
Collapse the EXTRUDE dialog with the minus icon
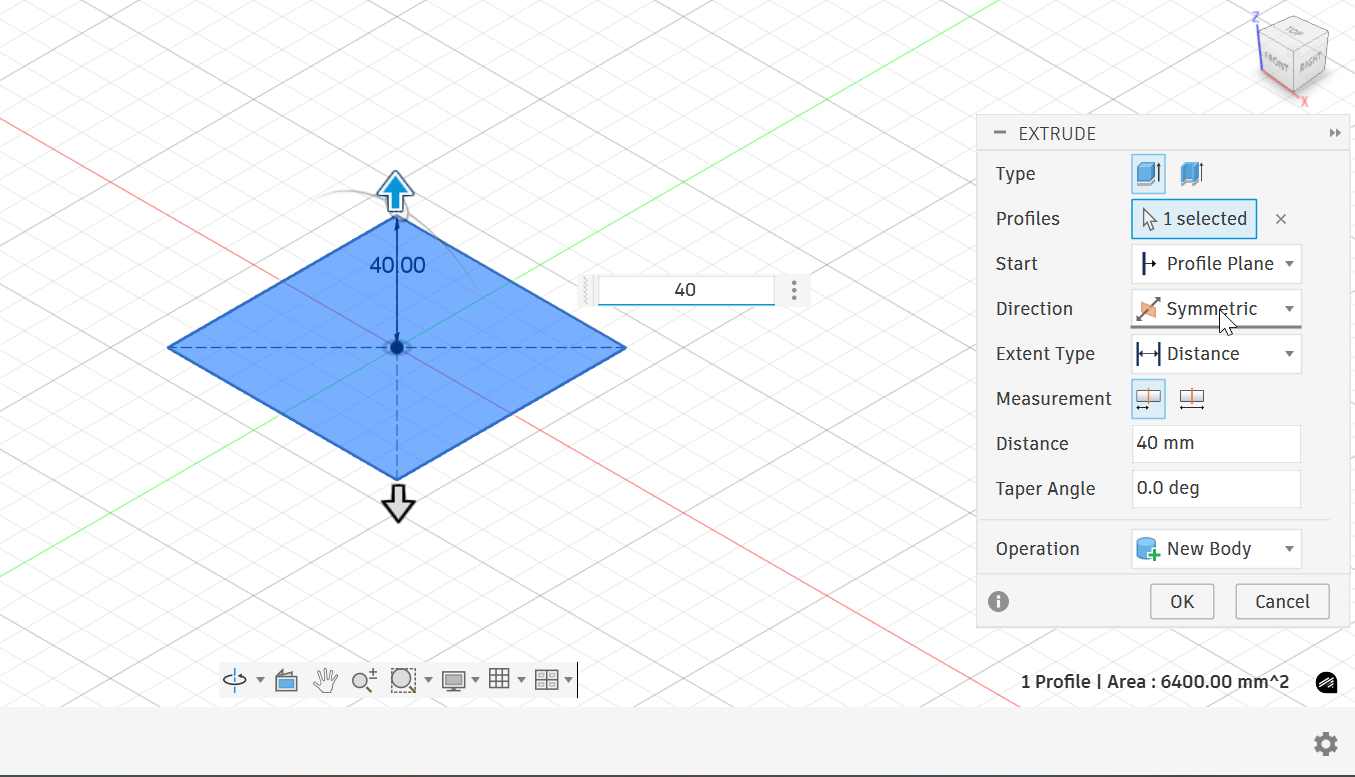999,133
